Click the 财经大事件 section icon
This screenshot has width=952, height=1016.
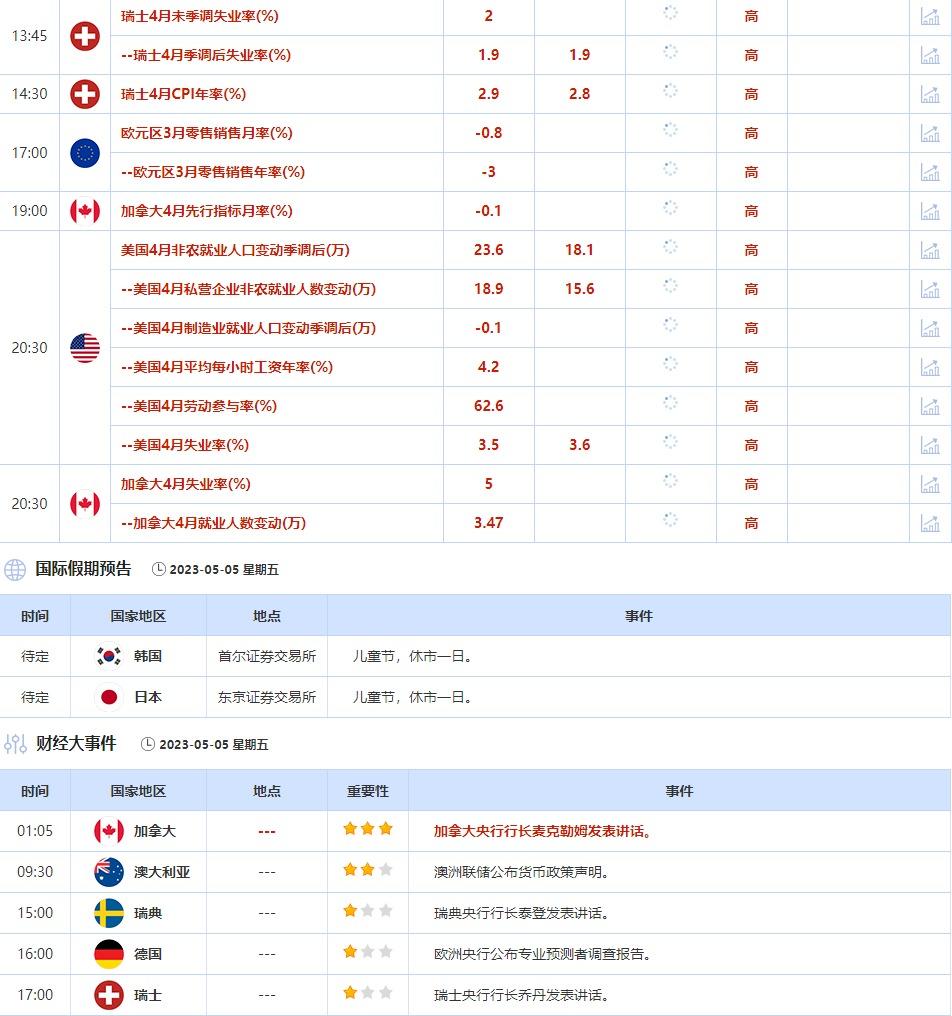[14, 744]
